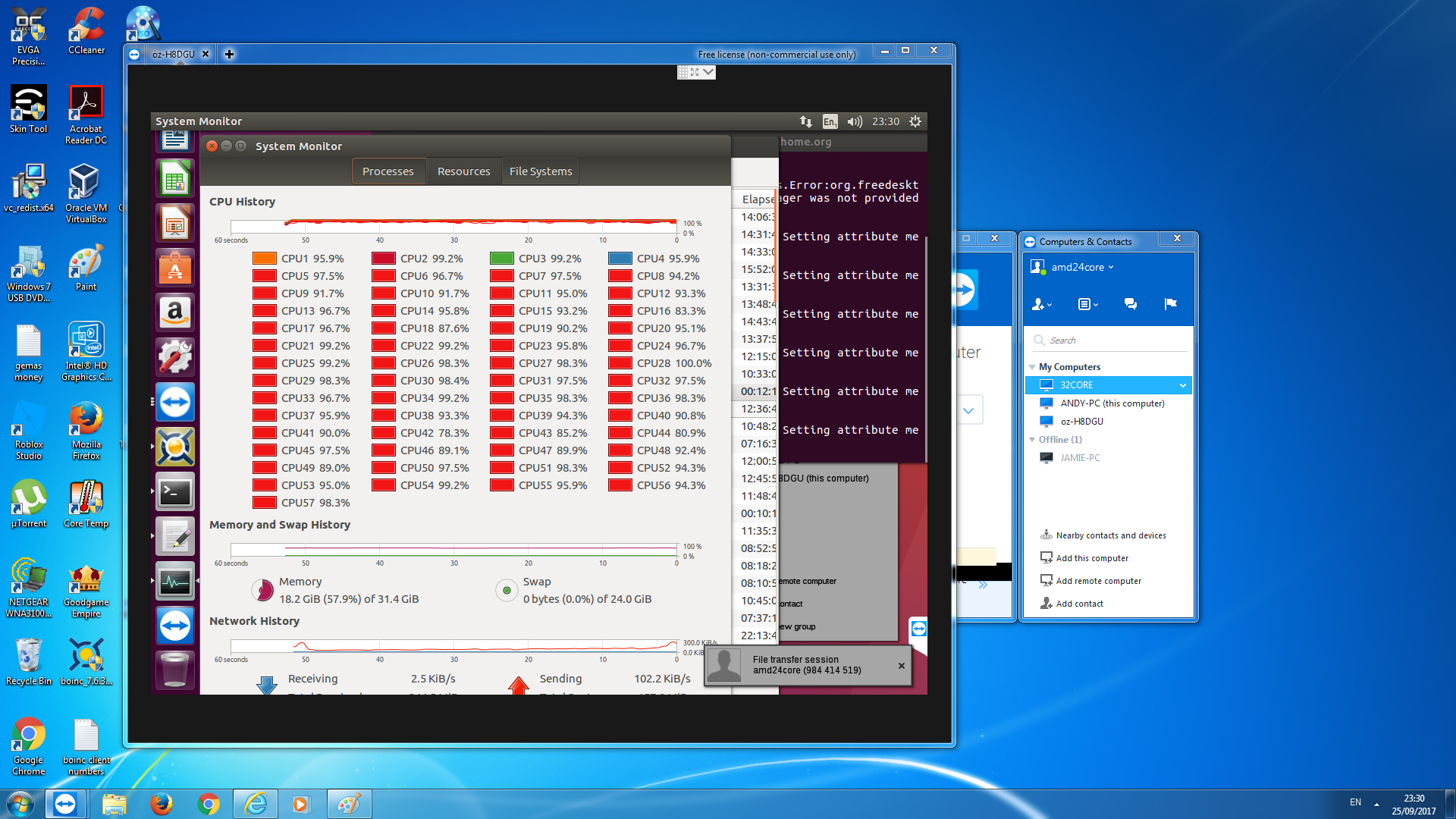Change the Memory color indicator

click(262, 590)
